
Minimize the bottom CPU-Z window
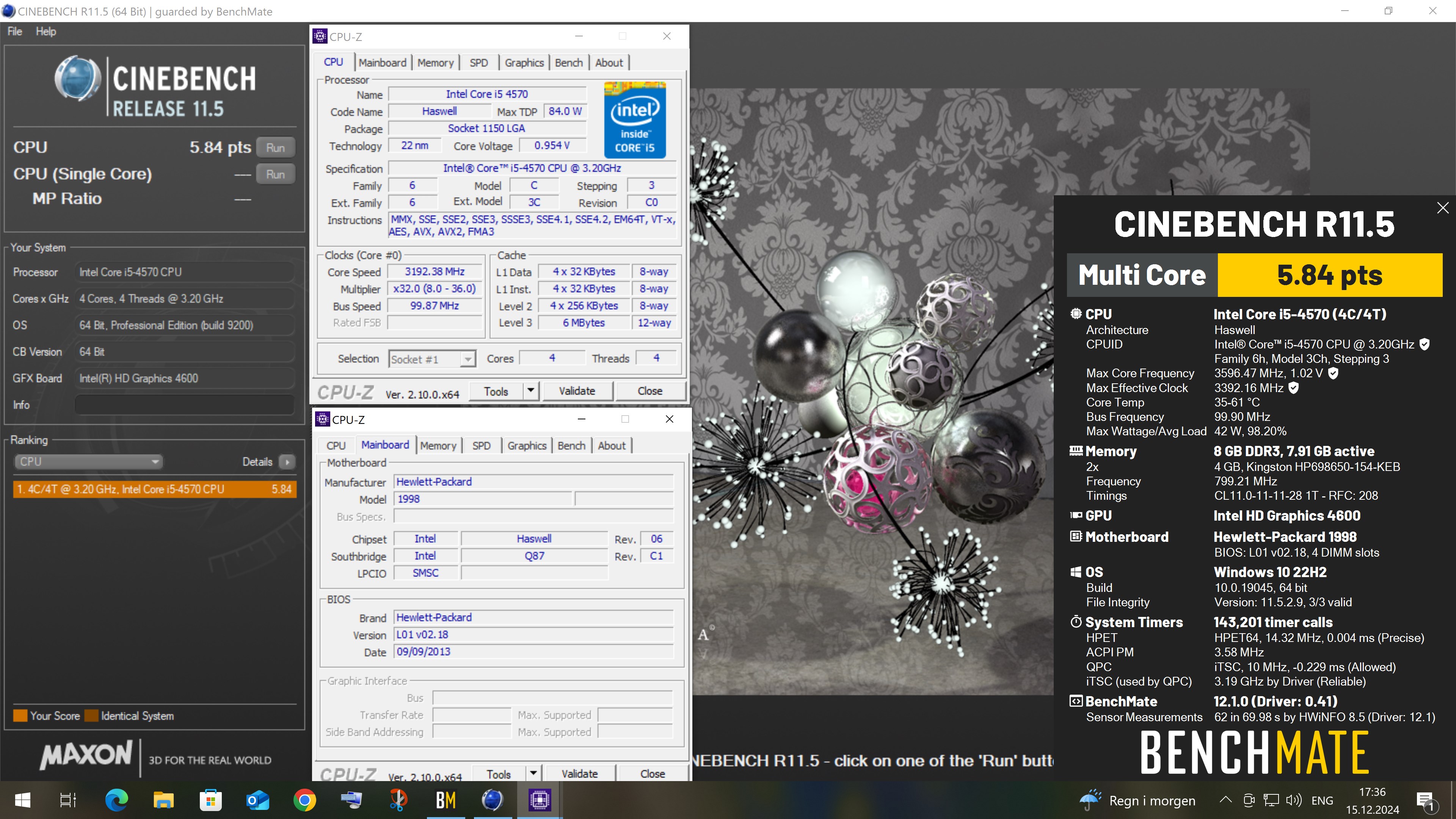point(582,419)
